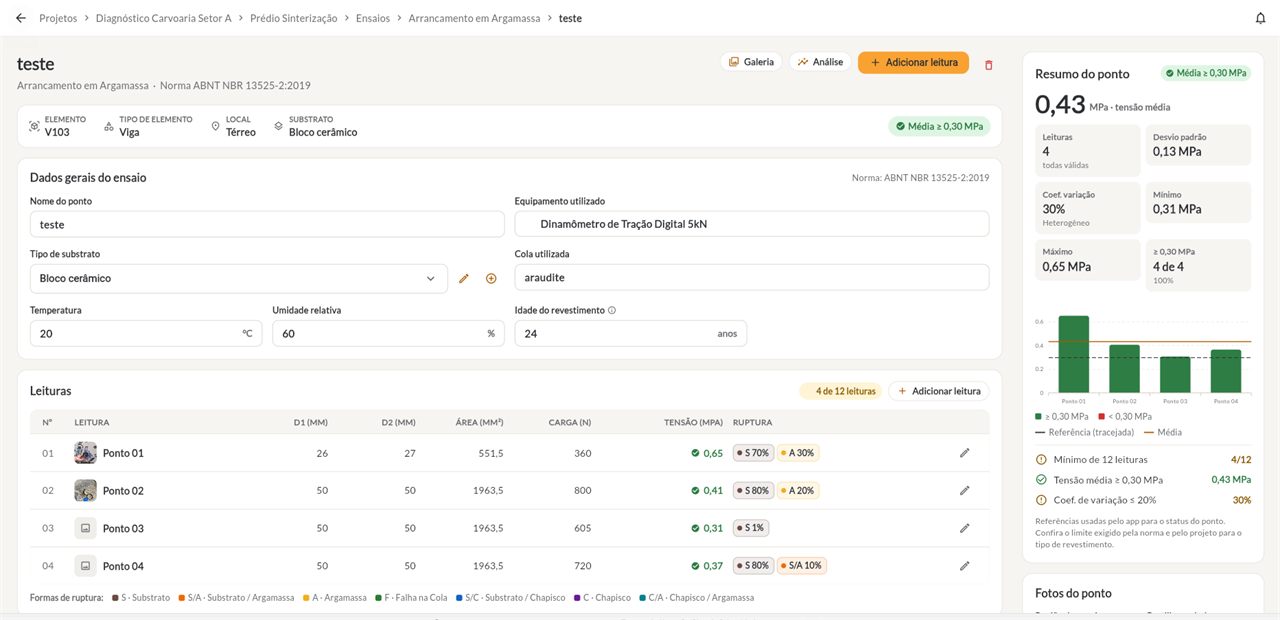Edit the Ponto 03 reading row
This screenshot has width=1280, height=620.
click(x=965, y=528)
